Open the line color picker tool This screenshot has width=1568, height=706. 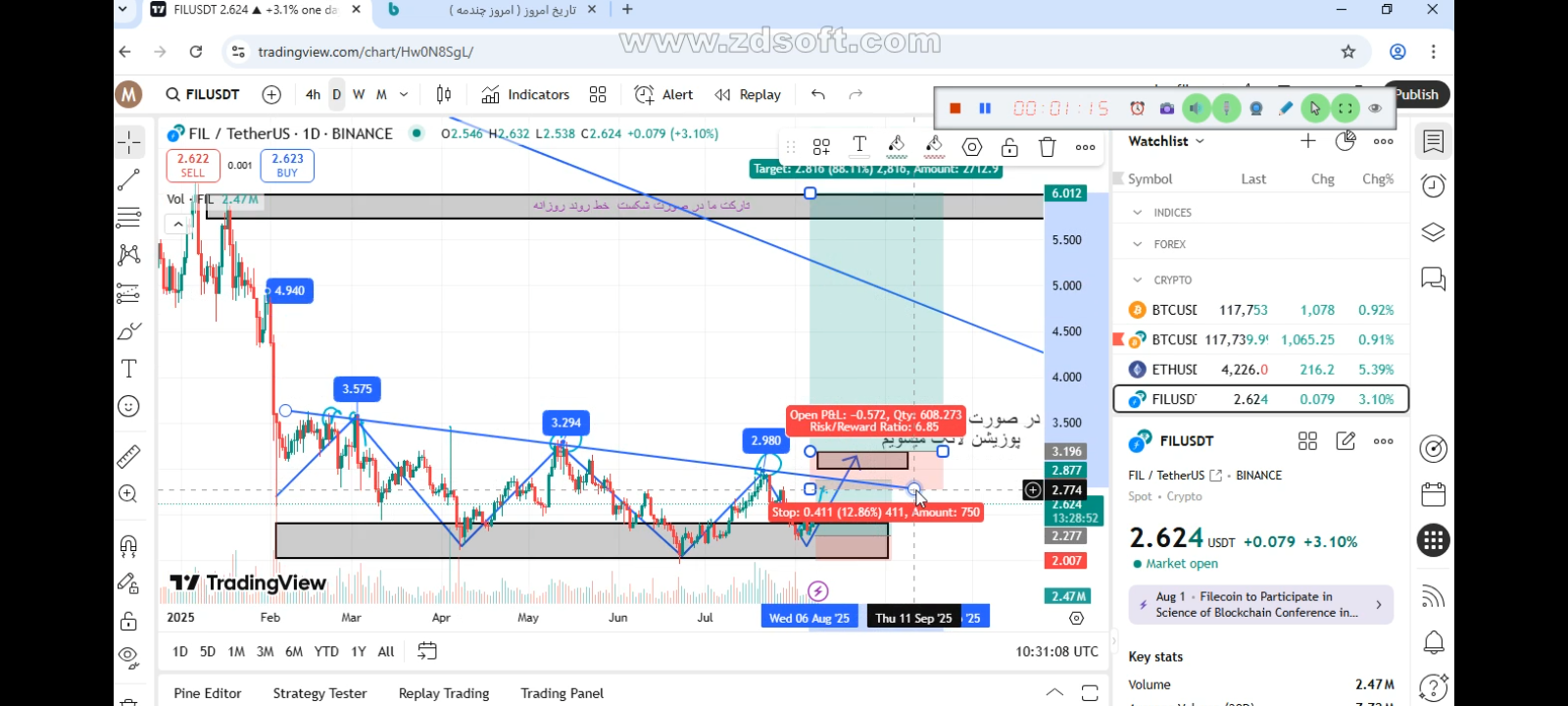tap(896, 147)
